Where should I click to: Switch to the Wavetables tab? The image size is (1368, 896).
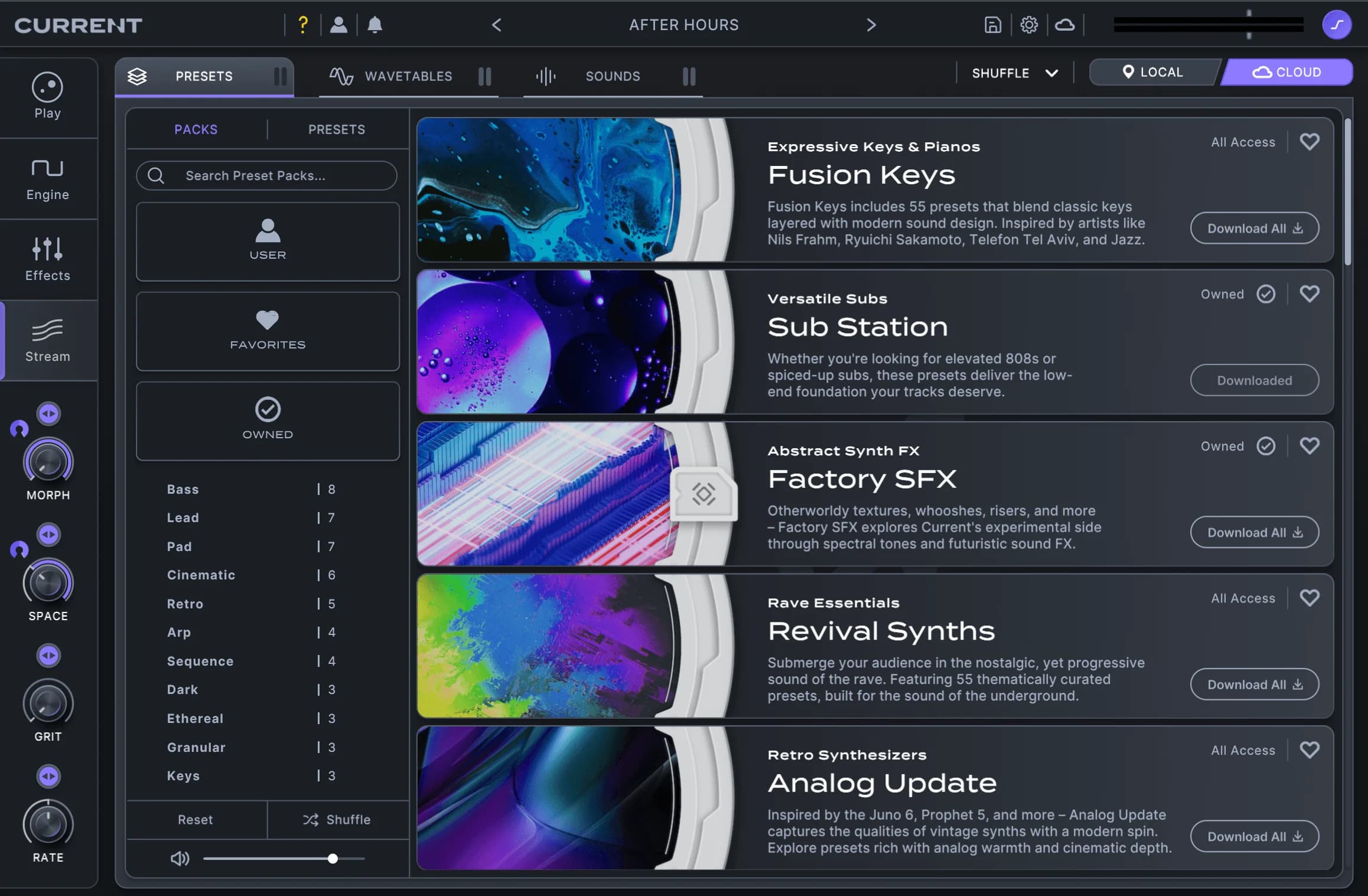click(408, 76)
